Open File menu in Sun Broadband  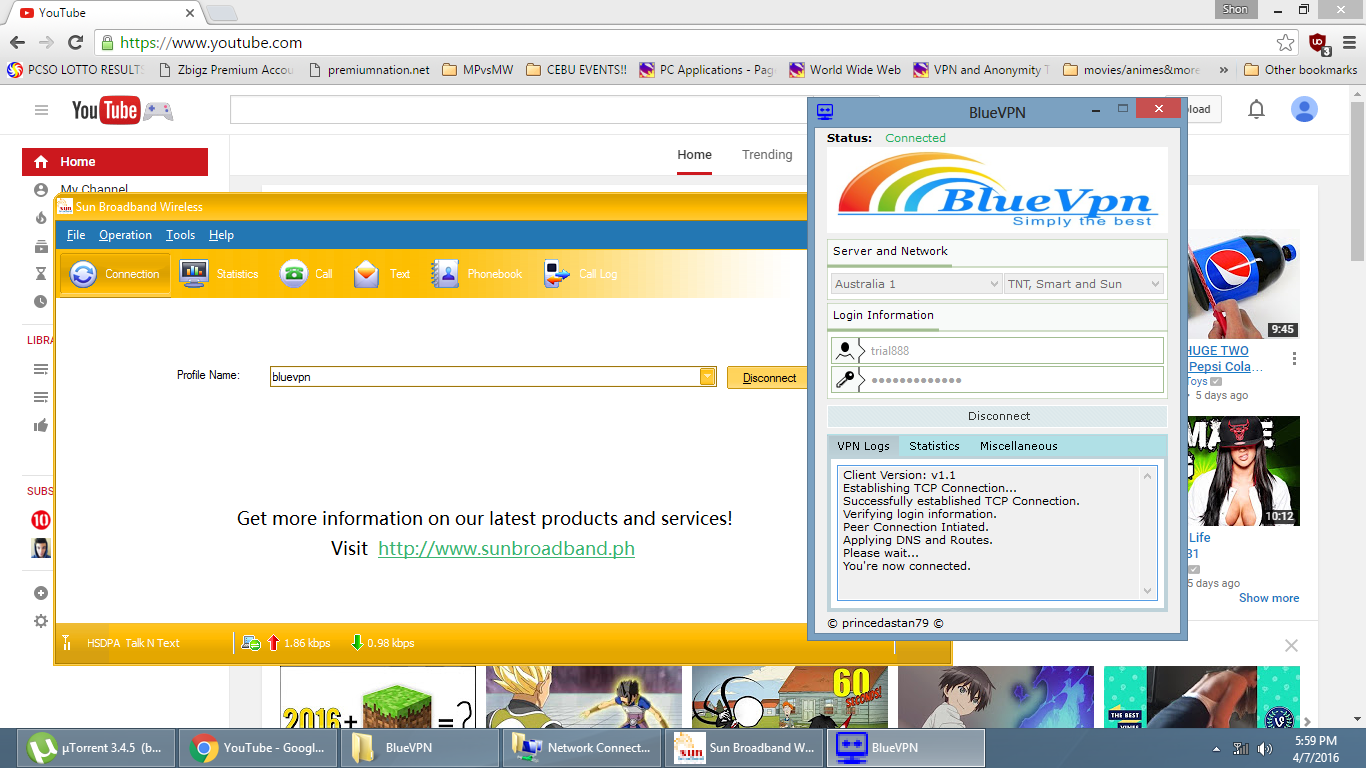(76, 235)
